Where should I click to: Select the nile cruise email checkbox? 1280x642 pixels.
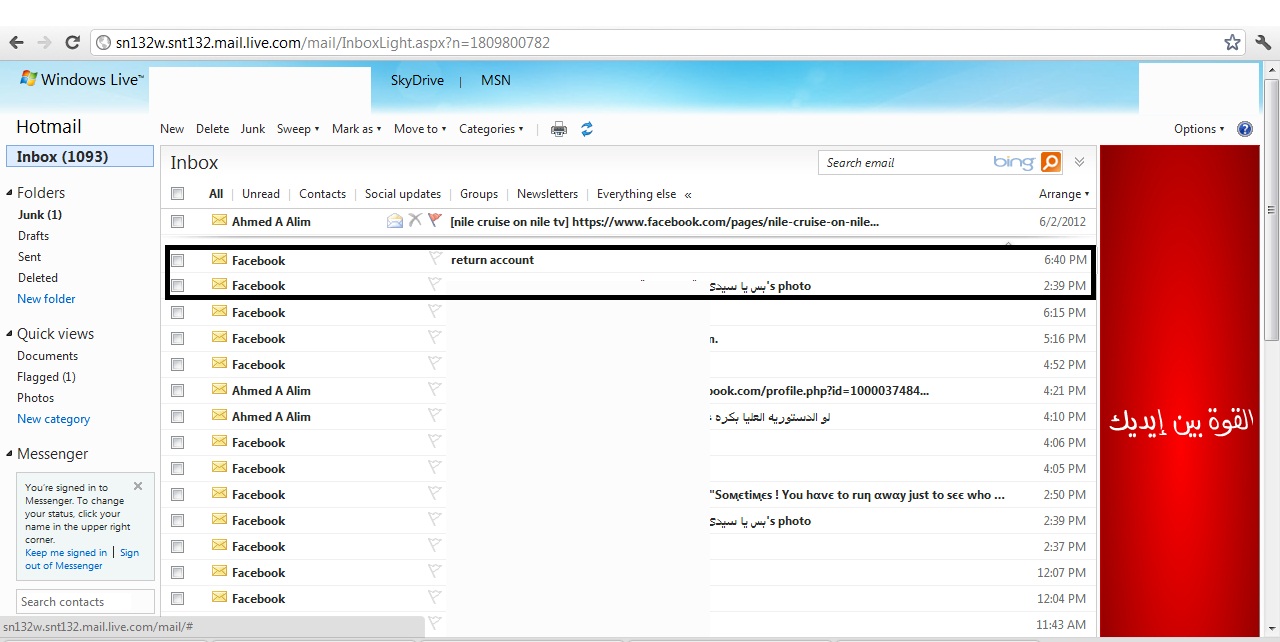(x=177, y=222)
